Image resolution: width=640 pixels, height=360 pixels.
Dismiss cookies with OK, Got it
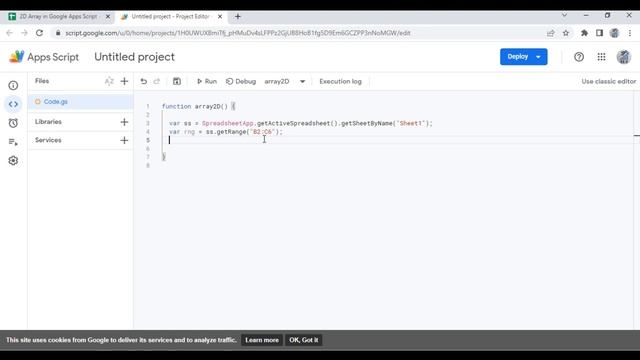click(x=304, y=340)
